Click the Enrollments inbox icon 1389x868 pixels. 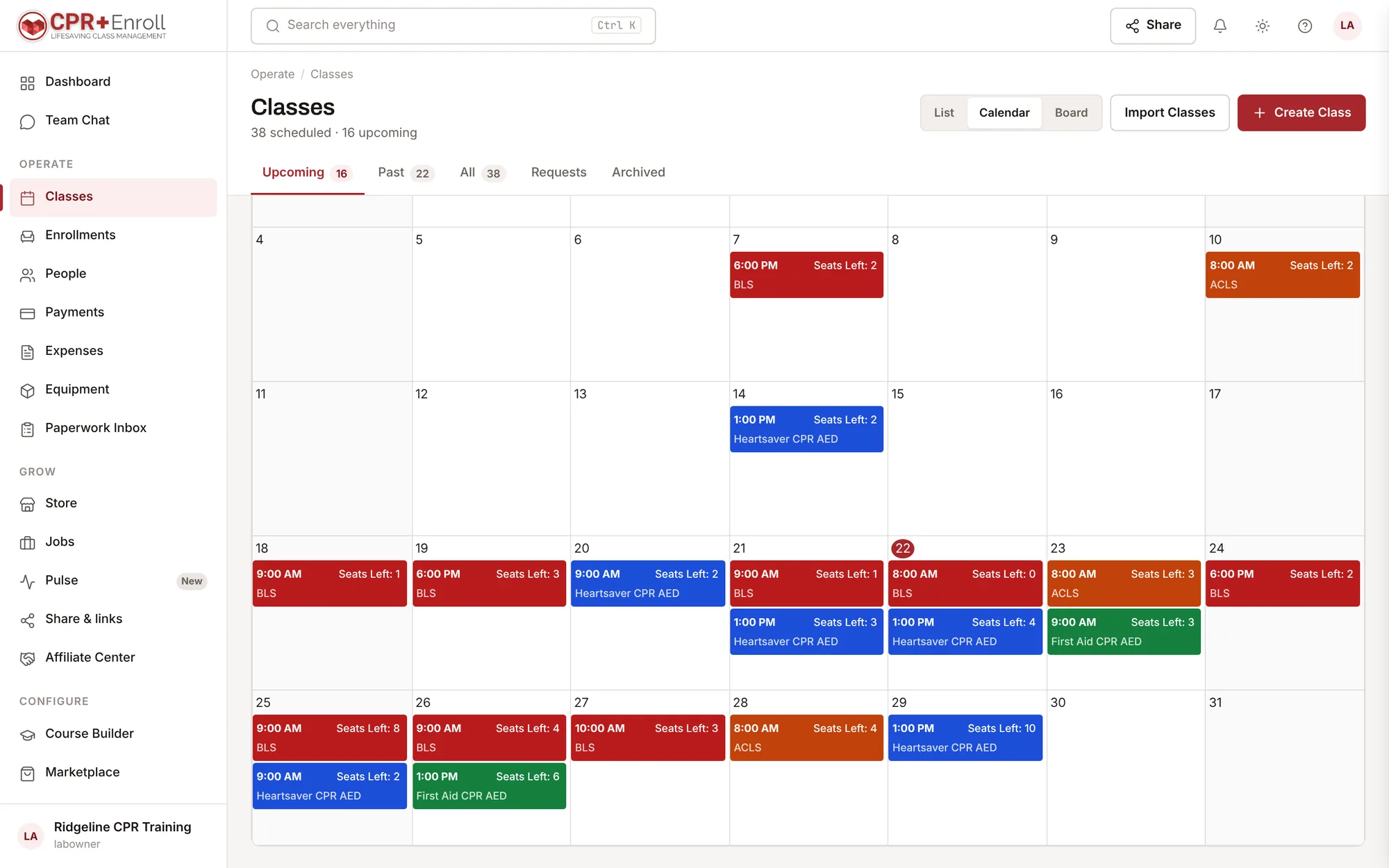[x=27, y=237]
